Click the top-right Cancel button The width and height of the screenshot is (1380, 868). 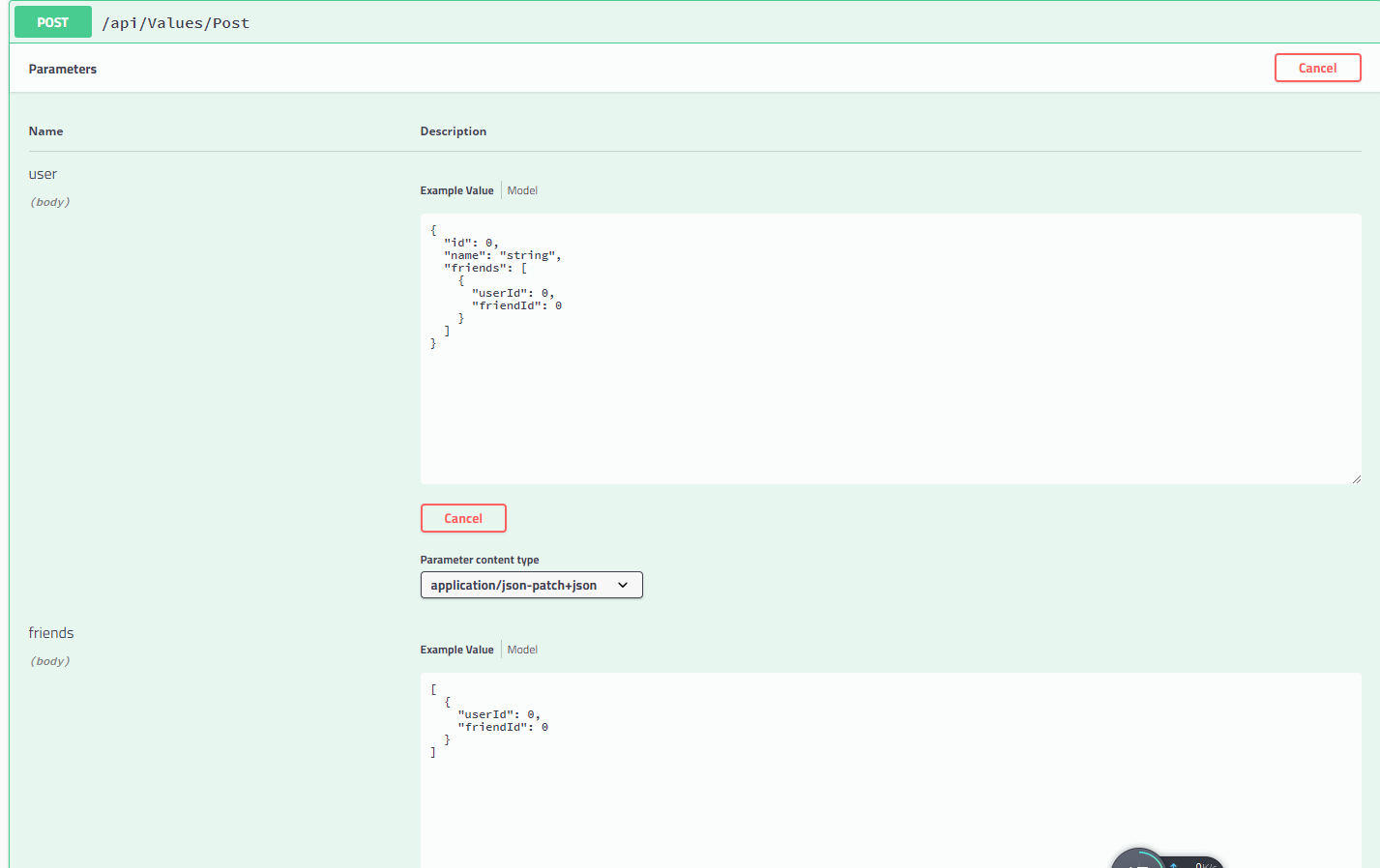click(1317, 68)
